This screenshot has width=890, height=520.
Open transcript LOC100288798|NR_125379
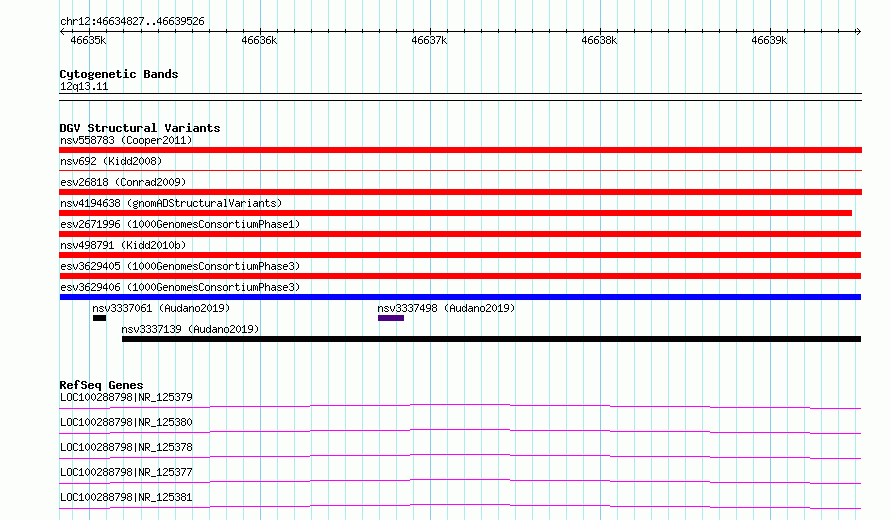[126, 397]
